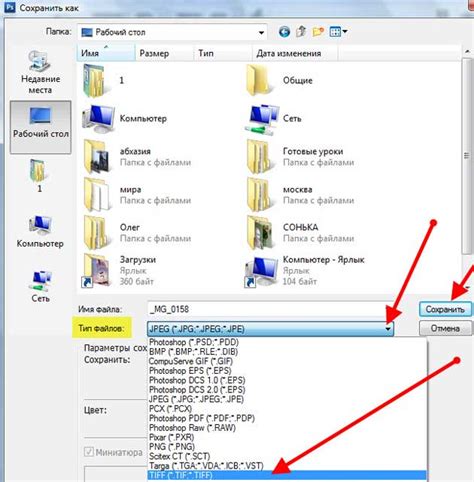
Task: Click the Сохранить button
Action: [x=445, y=310]
